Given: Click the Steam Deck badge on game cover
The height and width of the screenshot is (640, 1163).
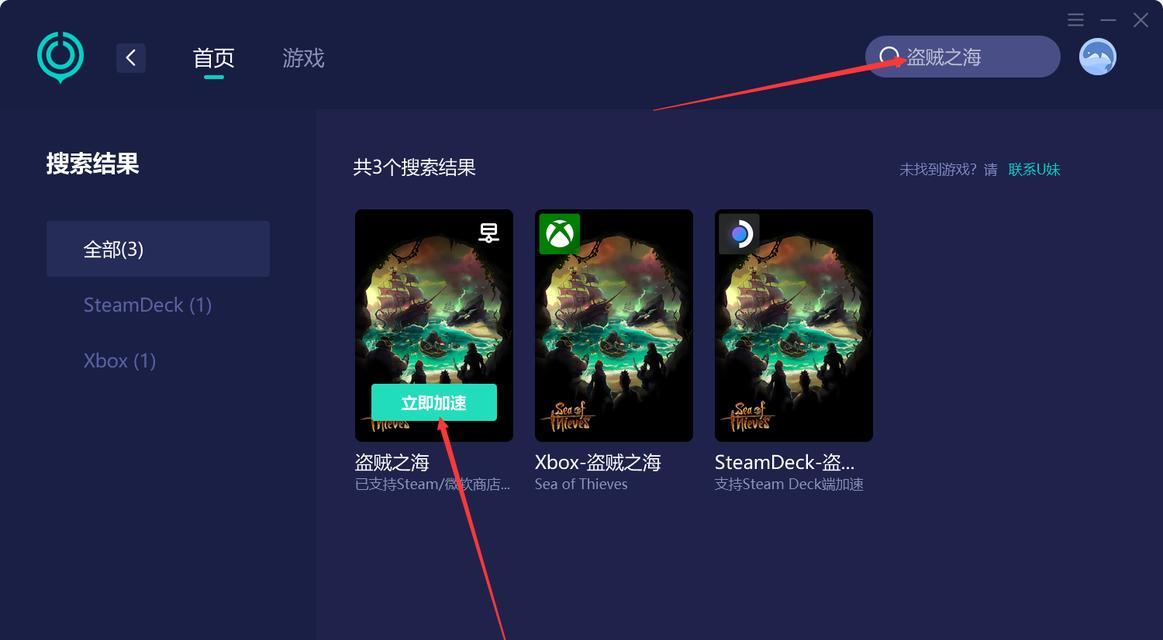Looking at the screenshot, I should [739, 234].
